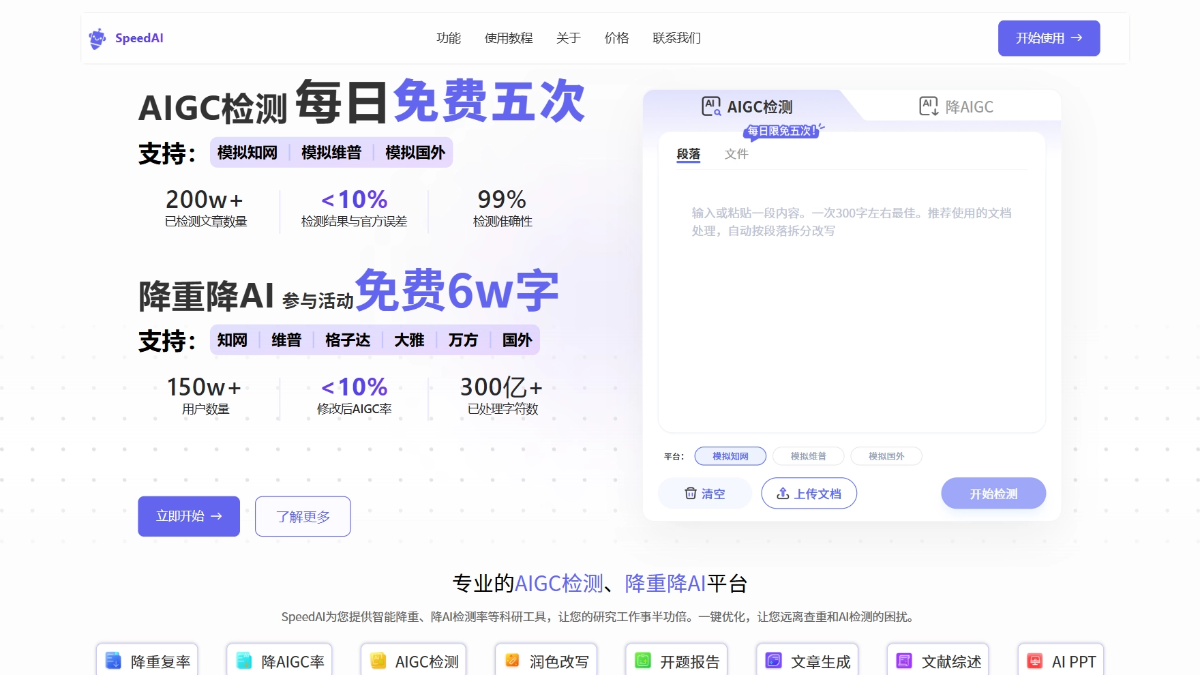Switch to the 降AIGC tab
Viewport: 1200px width, 675px height.
click(x=956, y=106)
